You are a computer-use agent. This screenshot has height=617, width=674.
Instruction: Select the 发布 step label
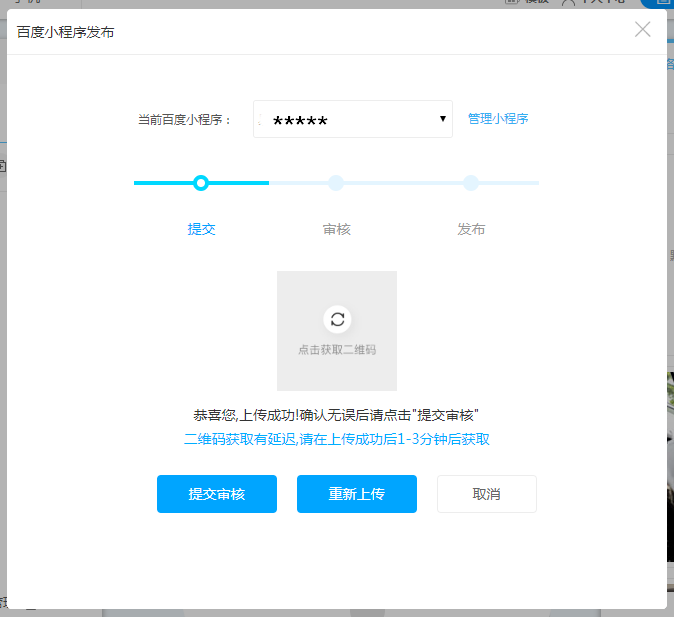[x=471, y=229]
